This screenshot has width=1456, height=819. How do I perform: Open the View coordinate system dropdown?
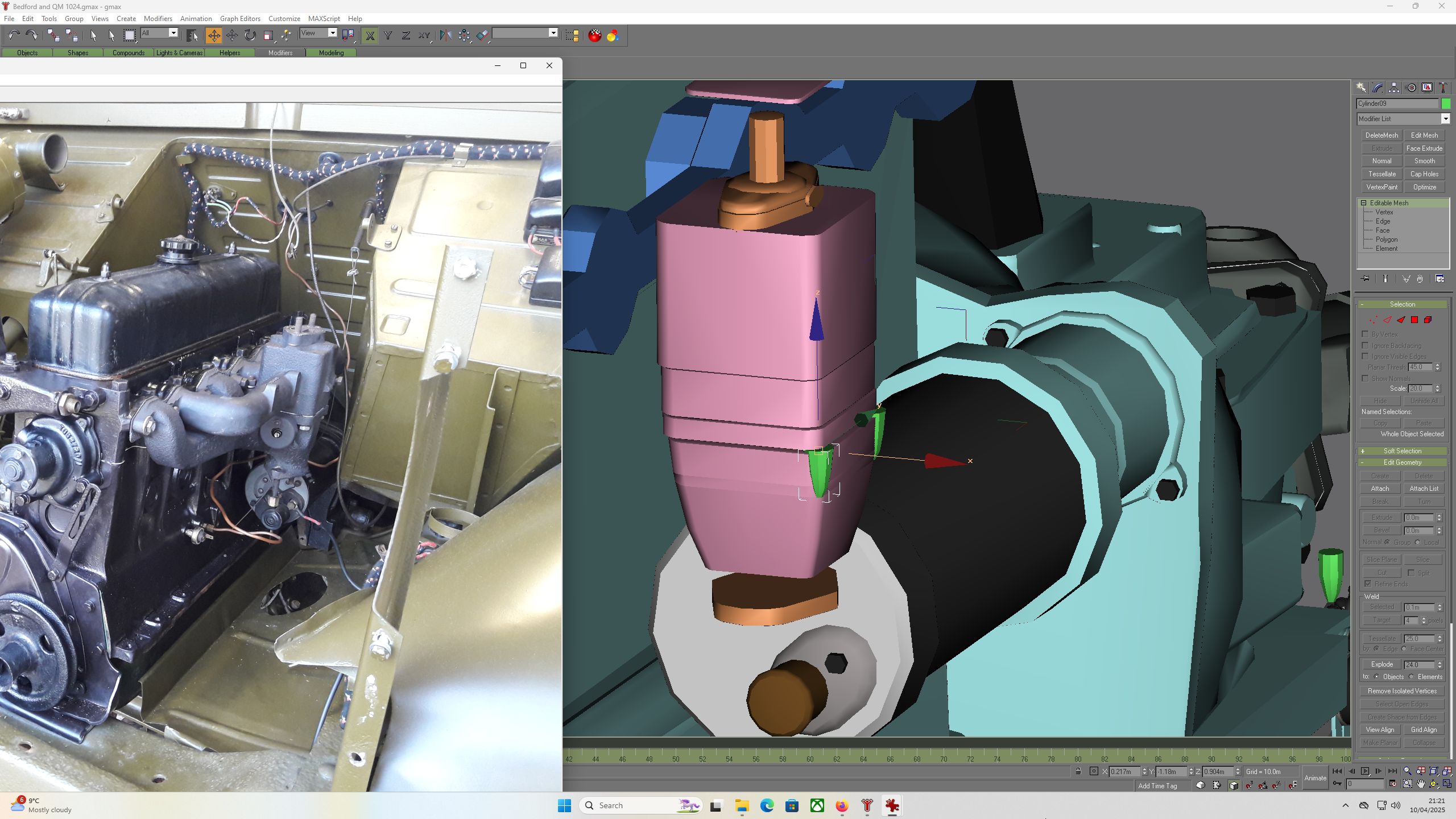pos(318,33)
